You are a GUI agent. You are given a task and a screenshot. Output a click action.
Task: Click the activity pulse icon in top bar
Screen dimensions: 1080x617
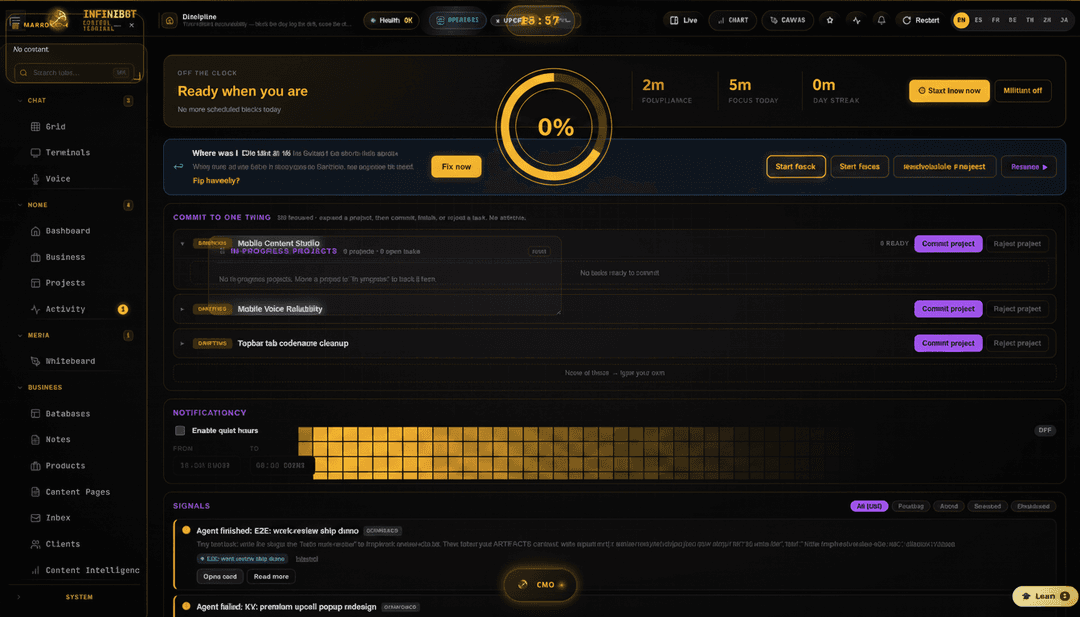pos(856,20)
